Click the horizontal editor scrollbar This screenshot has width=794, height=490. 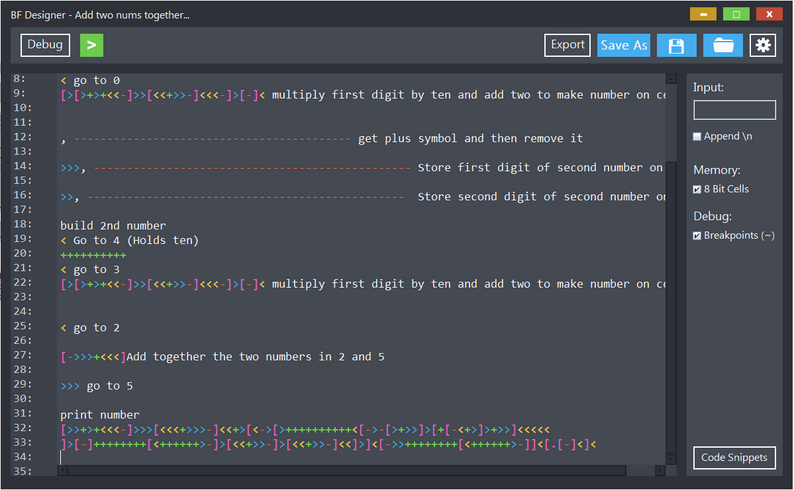coord(340,470)
